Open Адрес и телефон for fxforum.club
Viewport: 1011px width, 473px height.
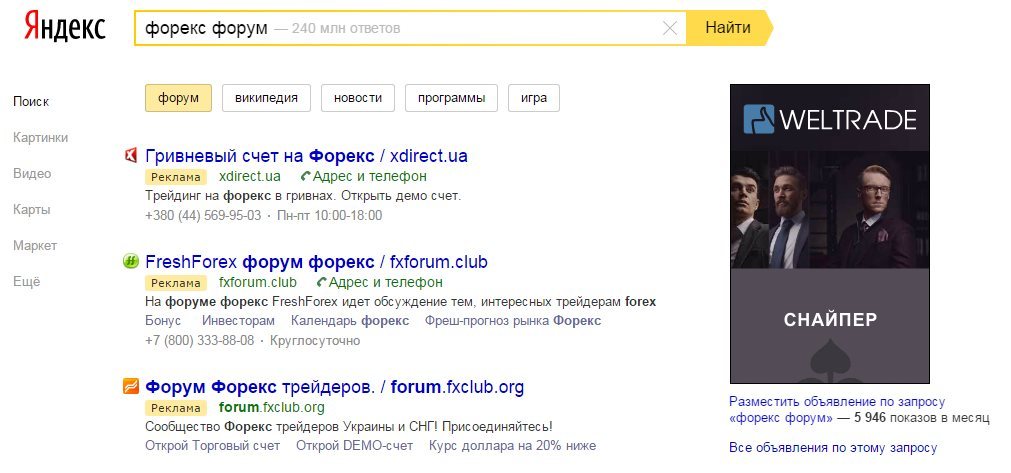386,282
